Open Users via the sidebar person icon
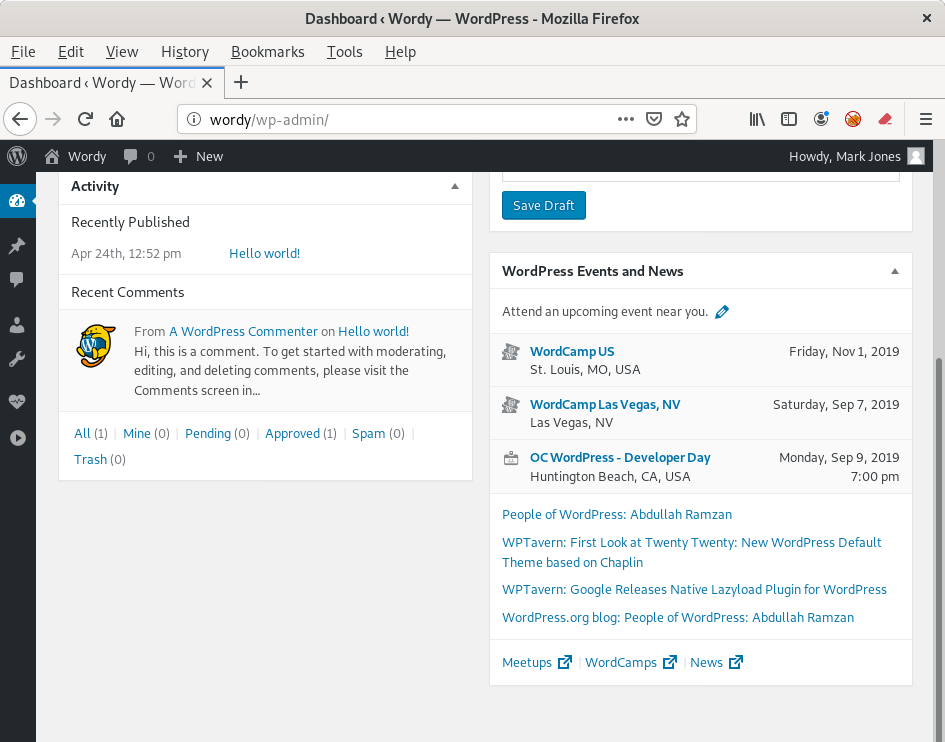The height and width of the screenshot is (742, 945). (17, 325)
